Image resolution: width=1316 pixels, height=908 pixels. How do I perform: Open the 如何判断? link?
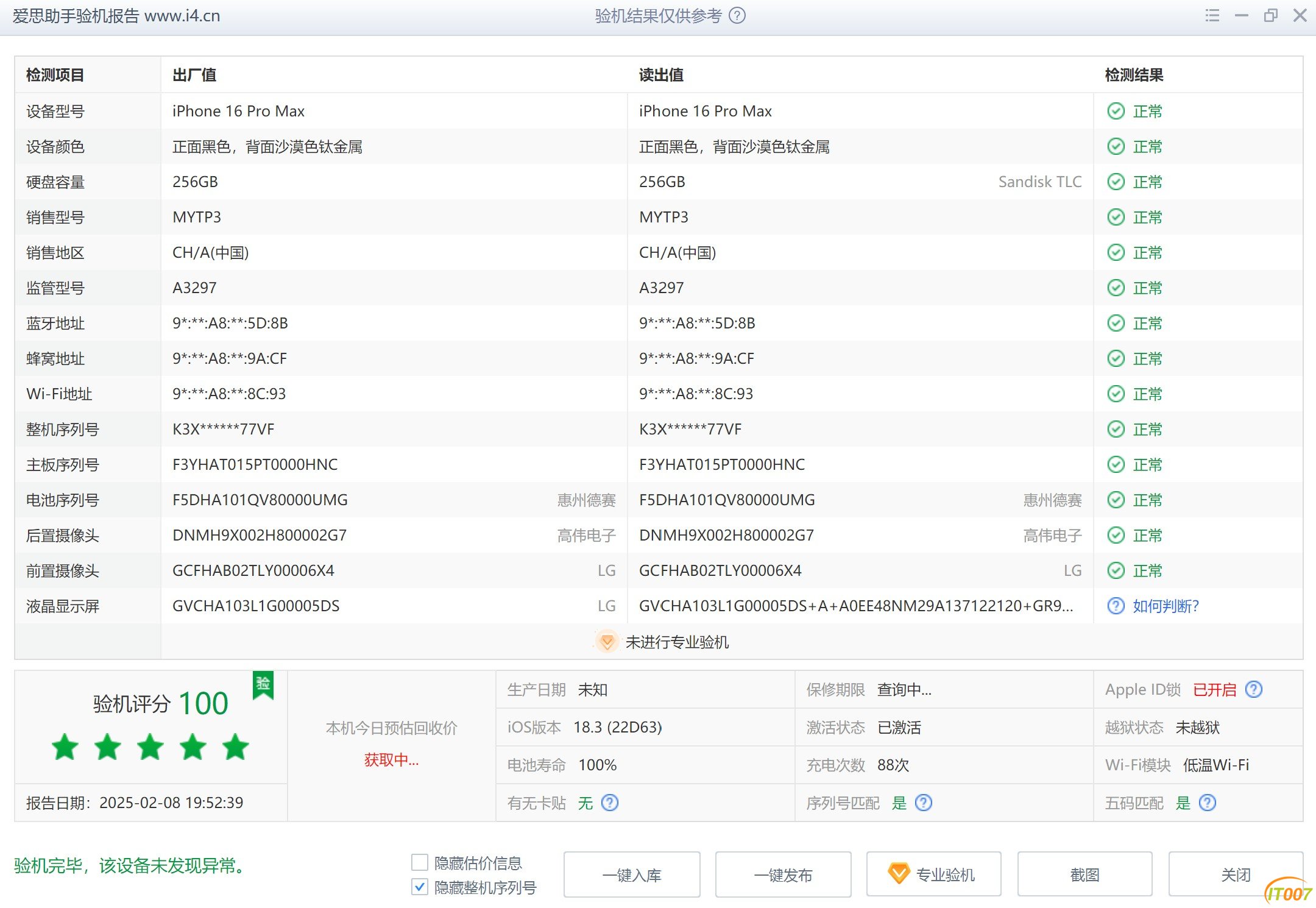coord(1166,606)
